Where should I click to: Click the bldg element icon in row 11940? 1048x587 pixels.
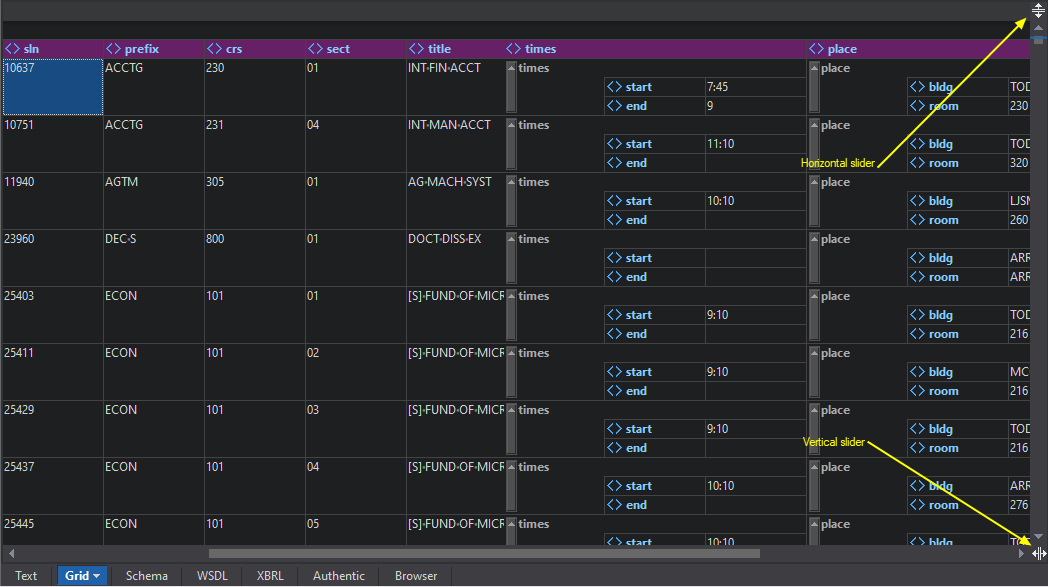point(917,201)
